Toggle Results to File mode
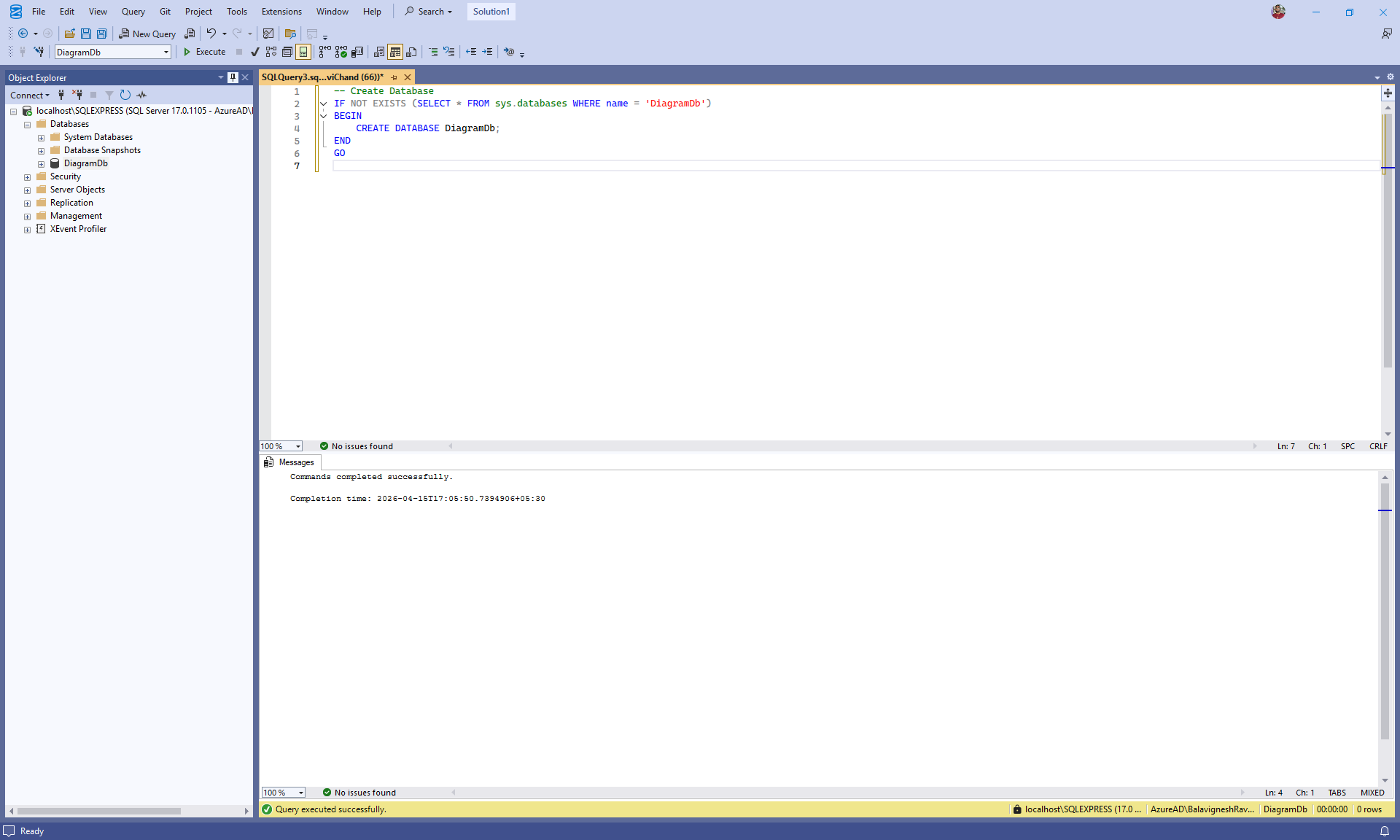The image size is (1400, 840). pos(411,52)
